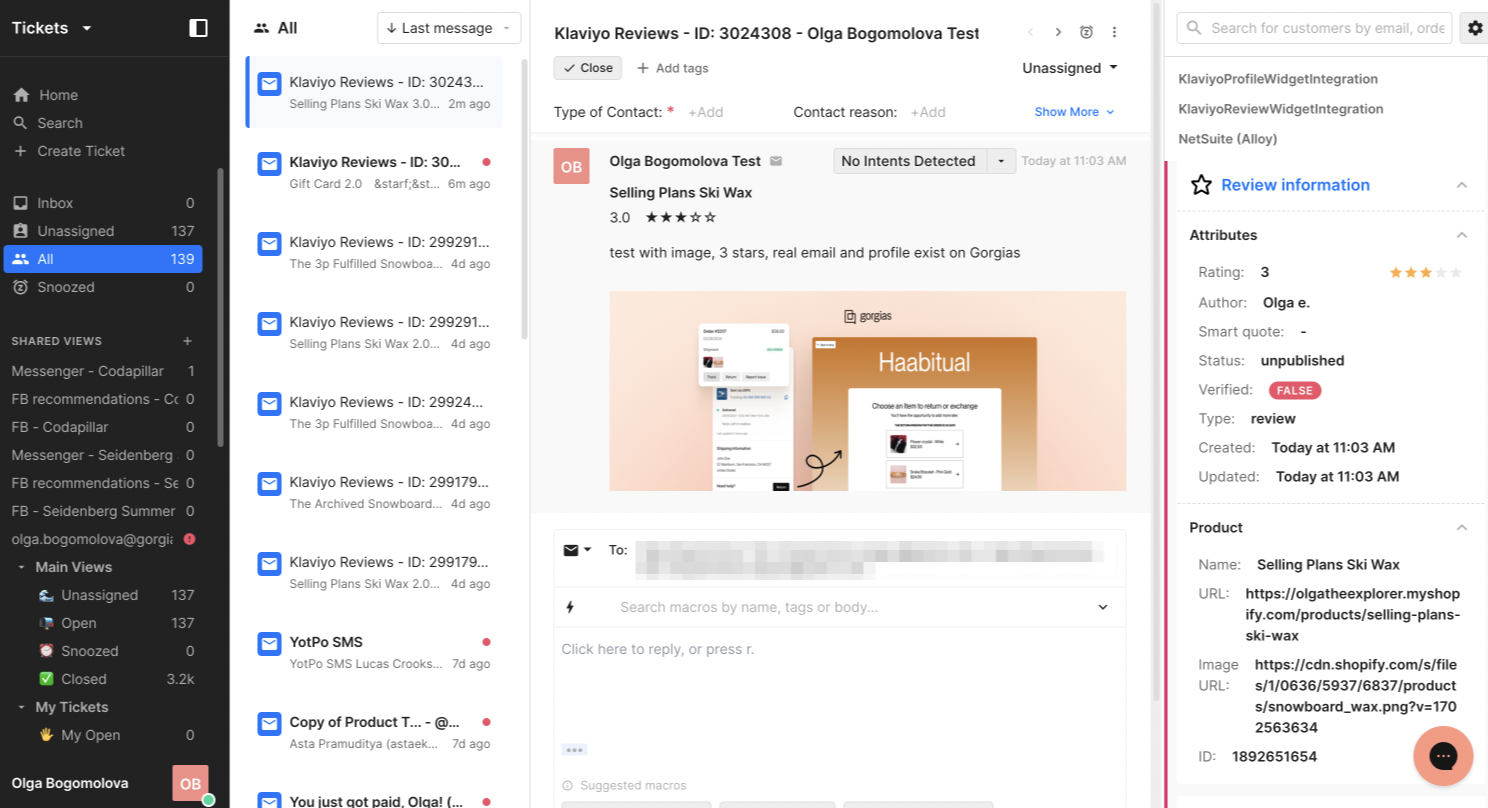Open the Inbox view
The height and width of the screenshot is (808, 1488).
click(x=103, y=203)
